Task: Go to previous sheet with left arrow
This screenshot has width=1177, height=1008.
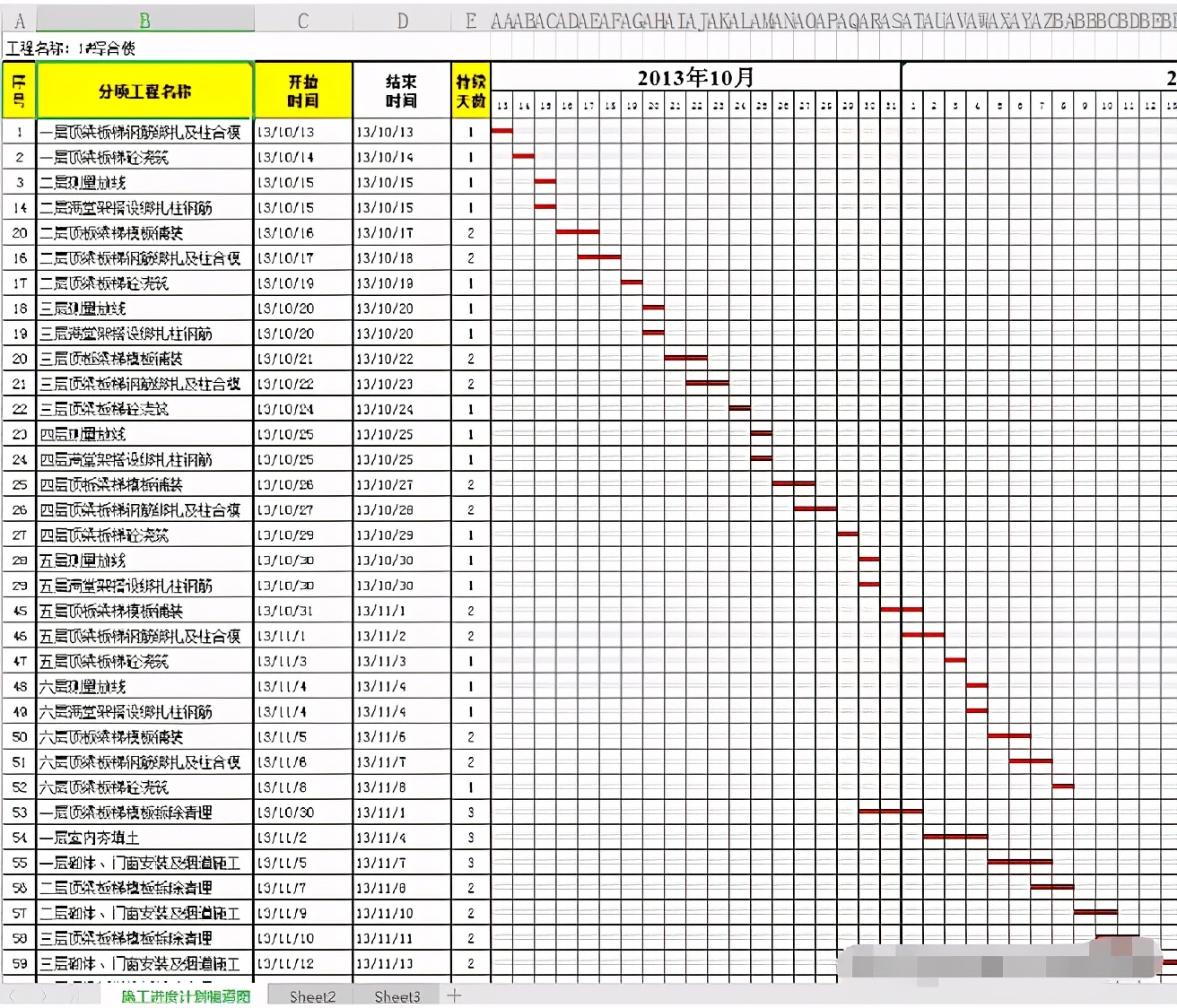Action: pyautogui.click(x=13, y=996)
